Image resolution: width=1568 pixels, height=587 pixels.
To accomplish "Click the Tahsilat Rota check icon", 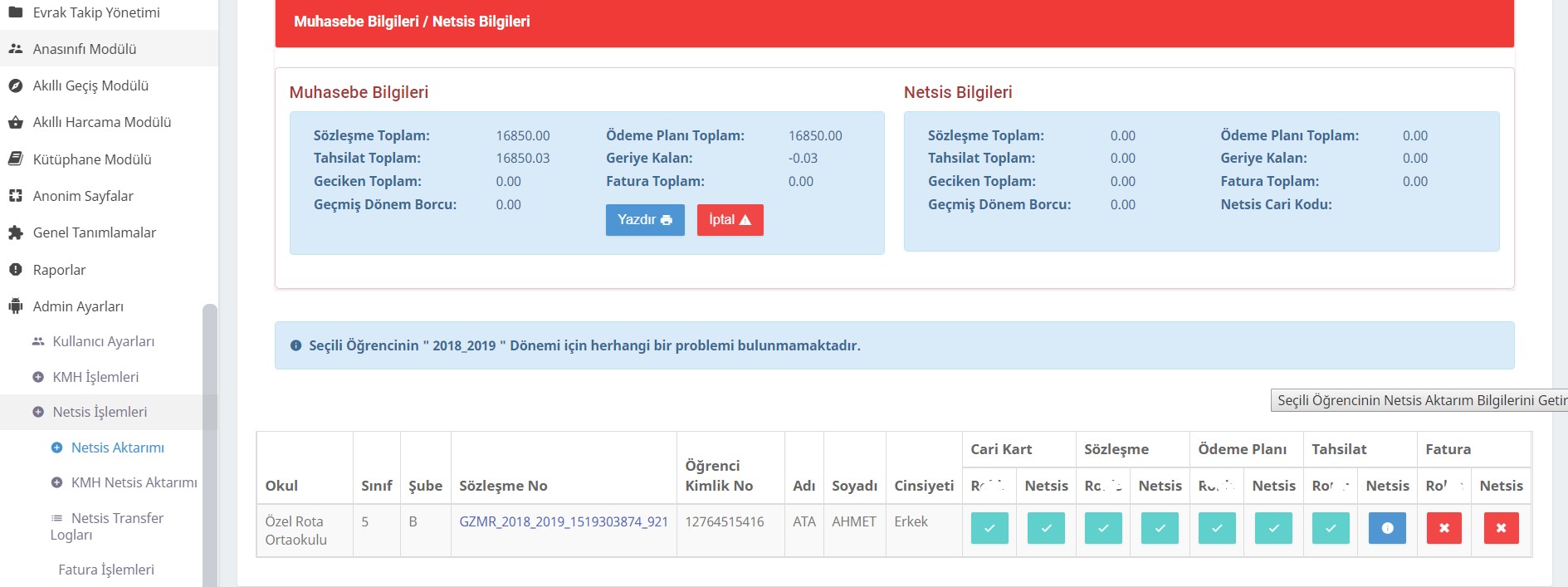I will [1331, 528].
